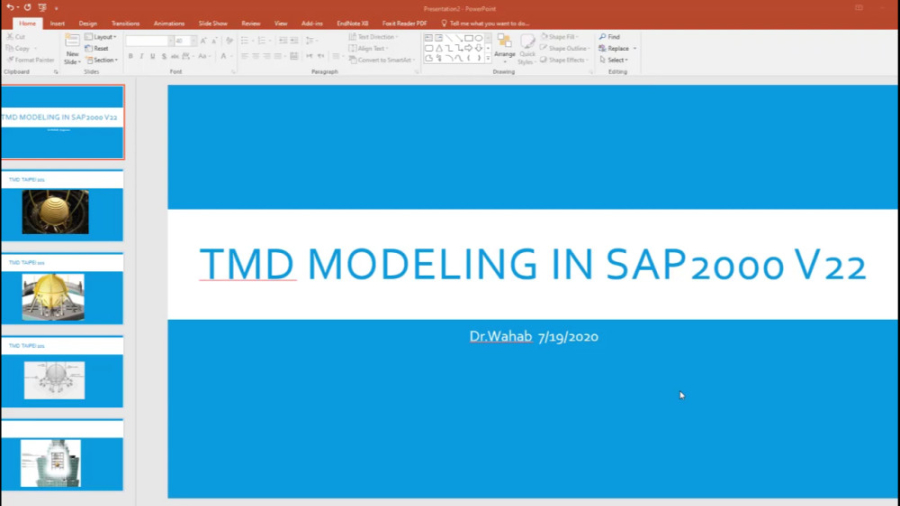Switch to the Slide Show tab
The width and height of the screenshot is (900, 506).
[213, 24]
